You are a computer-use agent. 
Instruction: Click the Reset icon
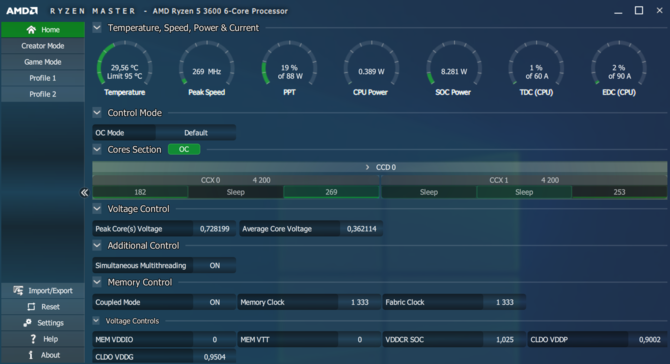pos(31,307)
